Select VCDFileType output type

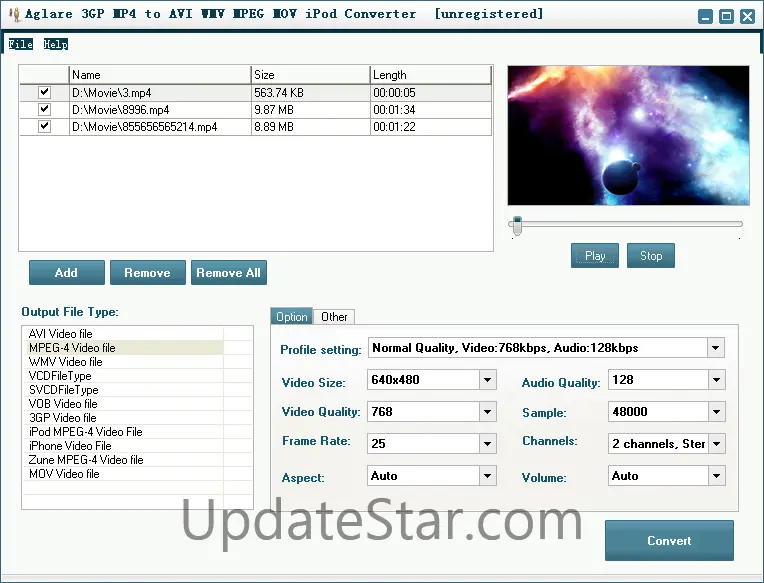pyautogui.click(x=123, y=376)
